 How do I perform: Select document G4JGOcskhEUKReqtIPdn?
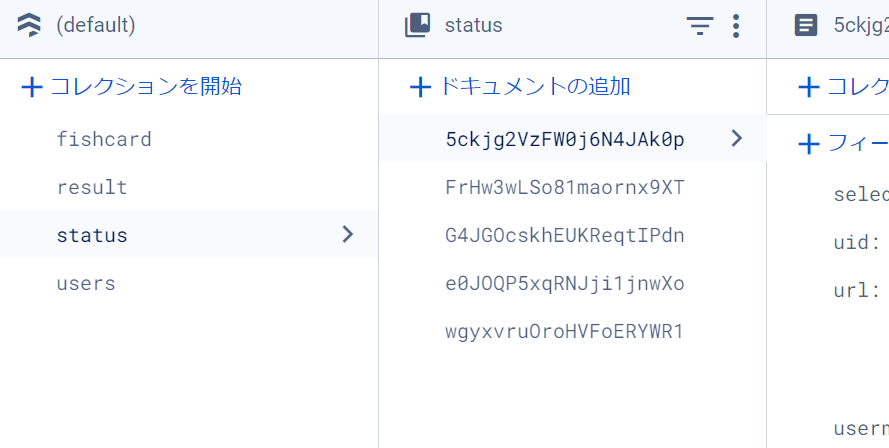pyautogui.click(x=565, y=235)
